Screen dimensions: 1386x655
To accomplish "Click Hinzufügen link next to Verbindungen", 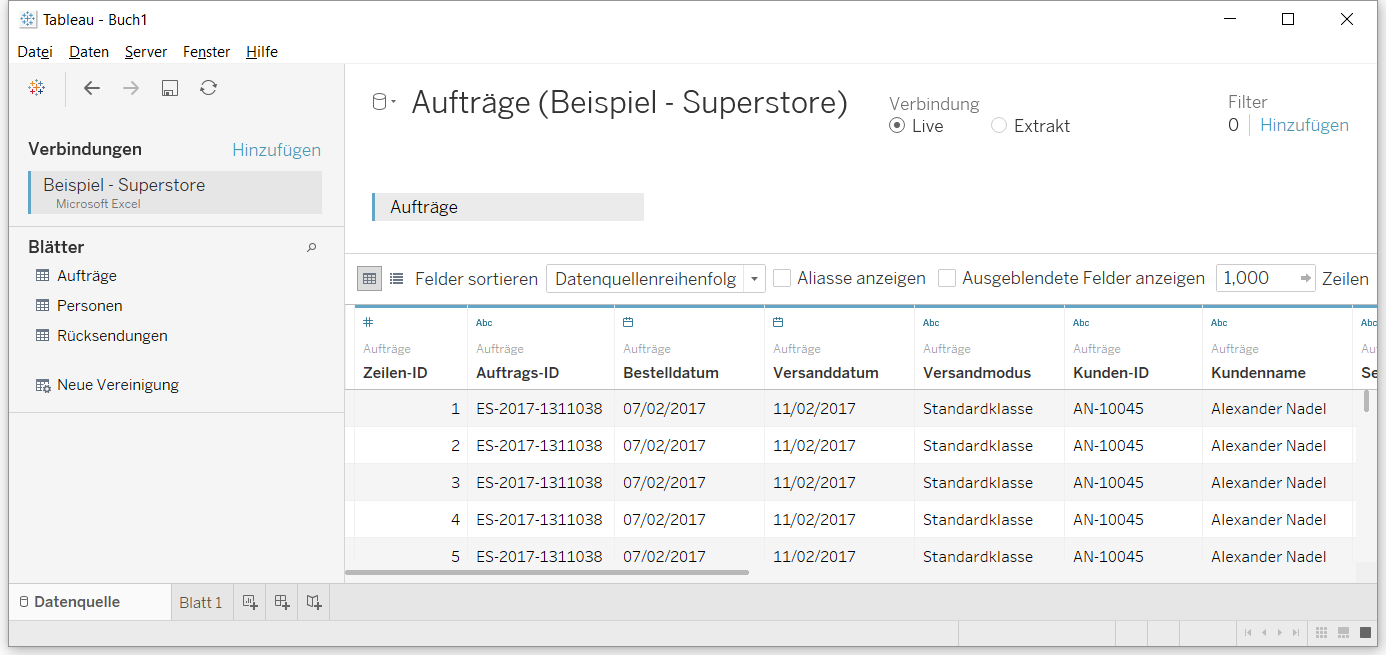I will (x=276, y=150).
